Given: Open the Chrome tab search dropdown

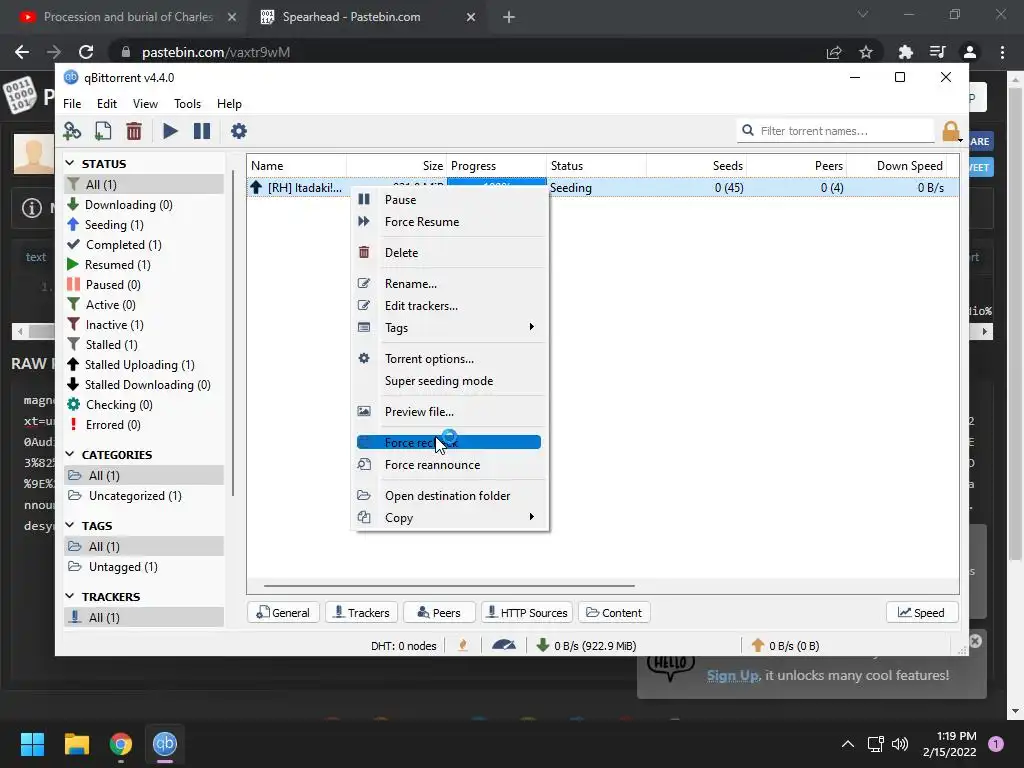Looking at the screenshot, I should click(x=863, y=14).
